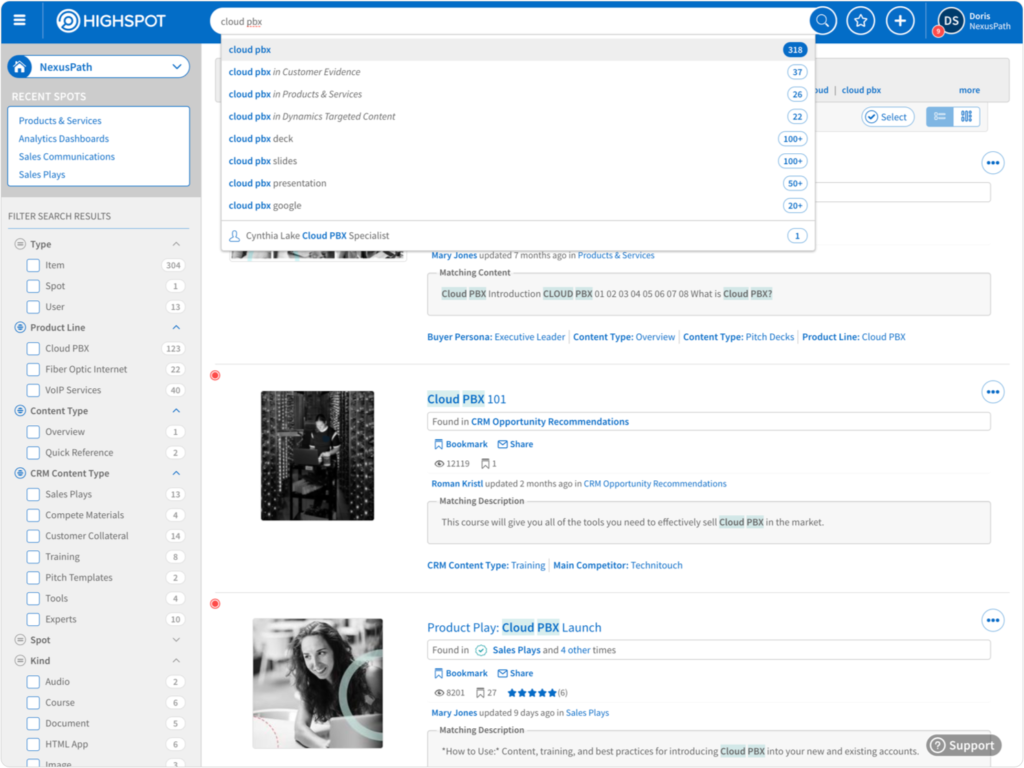
Task: Share the Product Play Cloud PBX Launch
Action: coord(515,673)
